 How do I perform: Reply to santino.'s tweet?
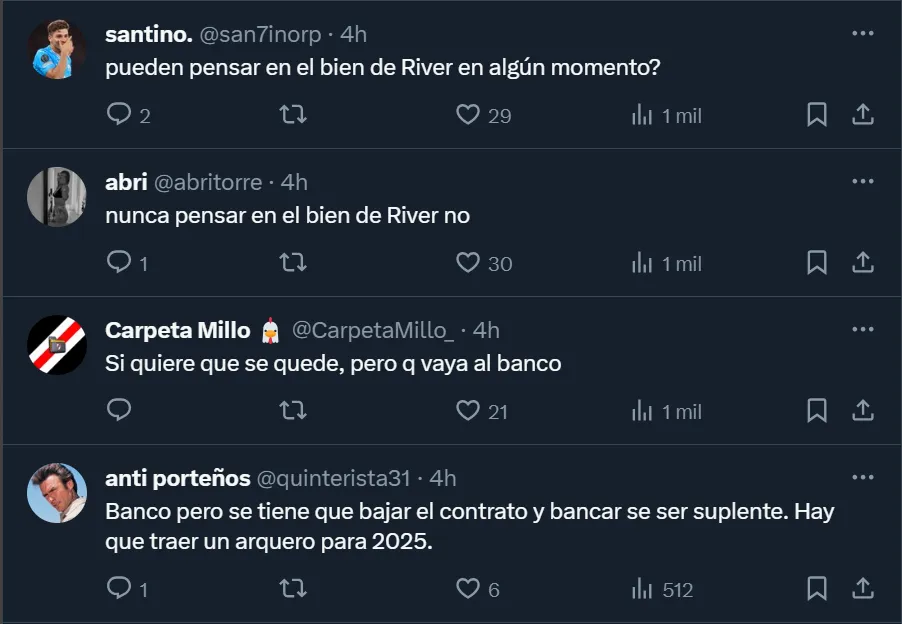[x=119, y=115]
